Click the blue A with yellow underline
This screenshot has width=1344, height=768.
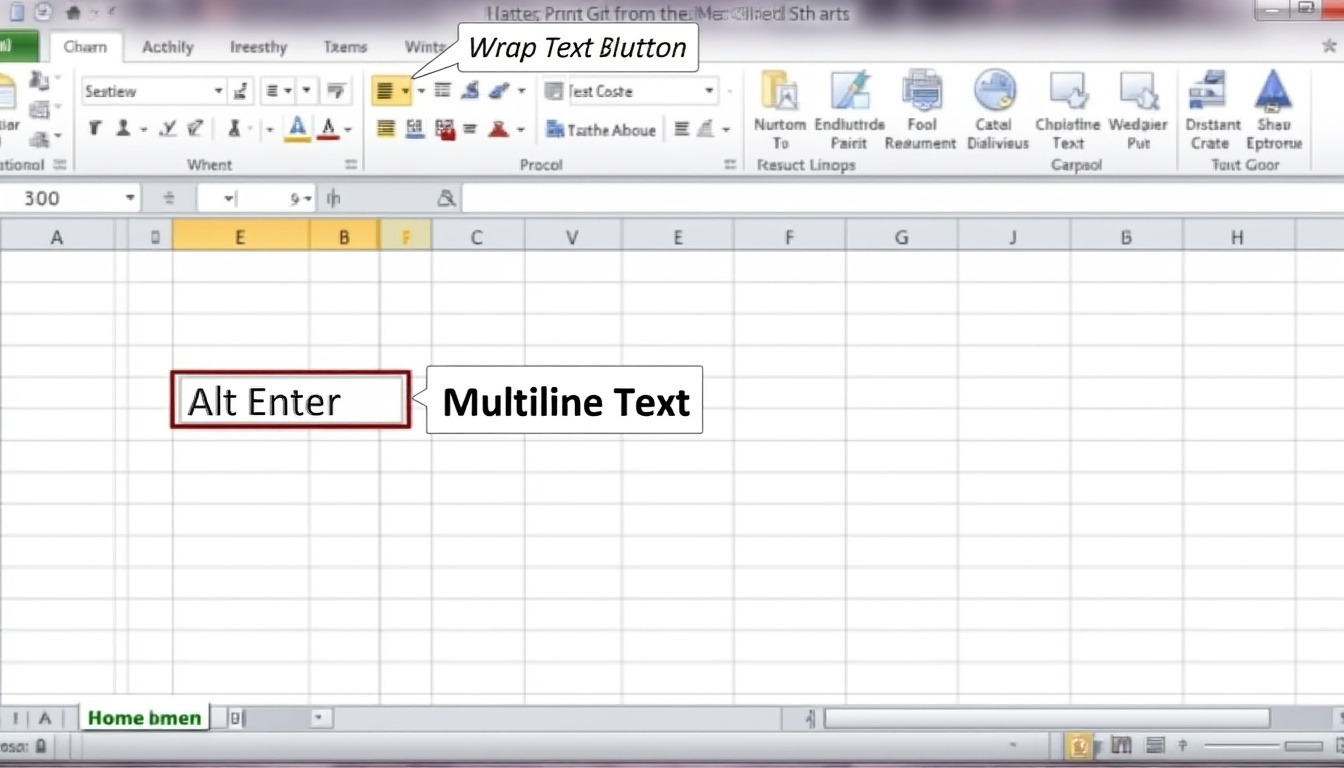pos(297,128)
